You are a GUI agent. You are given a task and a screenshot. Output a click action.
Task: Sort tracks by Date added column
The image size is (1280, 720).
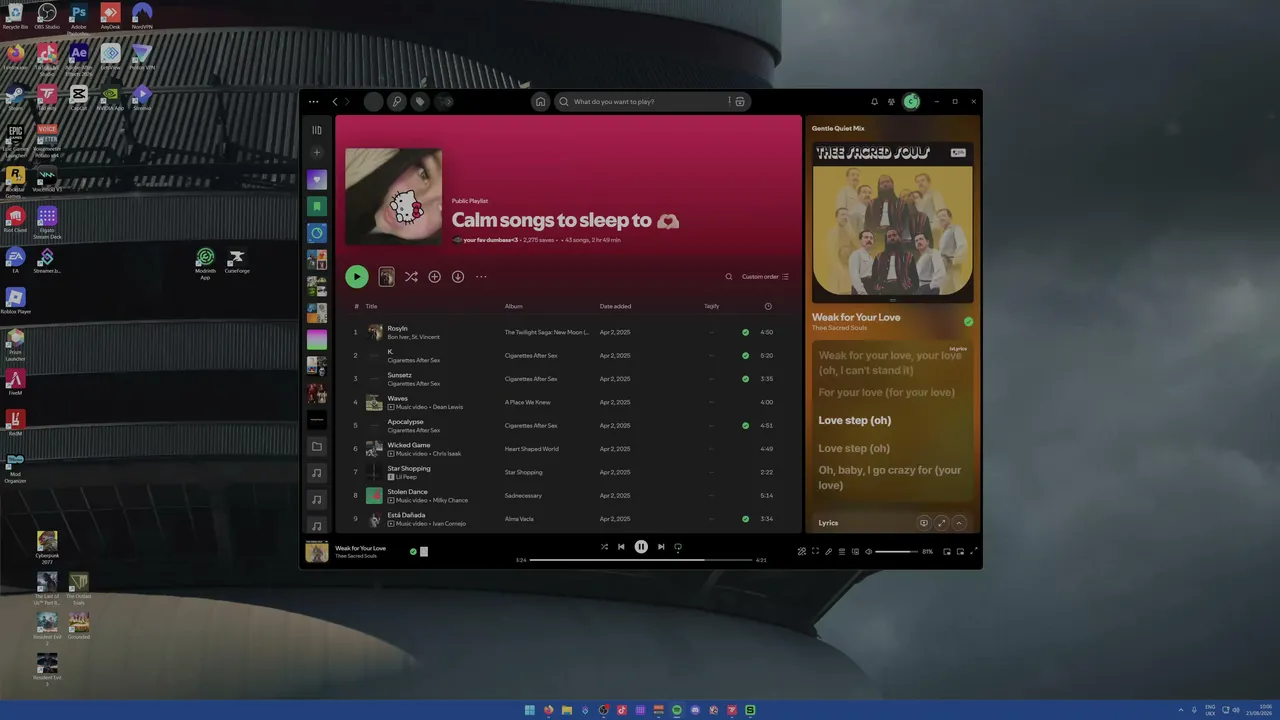click(x=616, y=306)
